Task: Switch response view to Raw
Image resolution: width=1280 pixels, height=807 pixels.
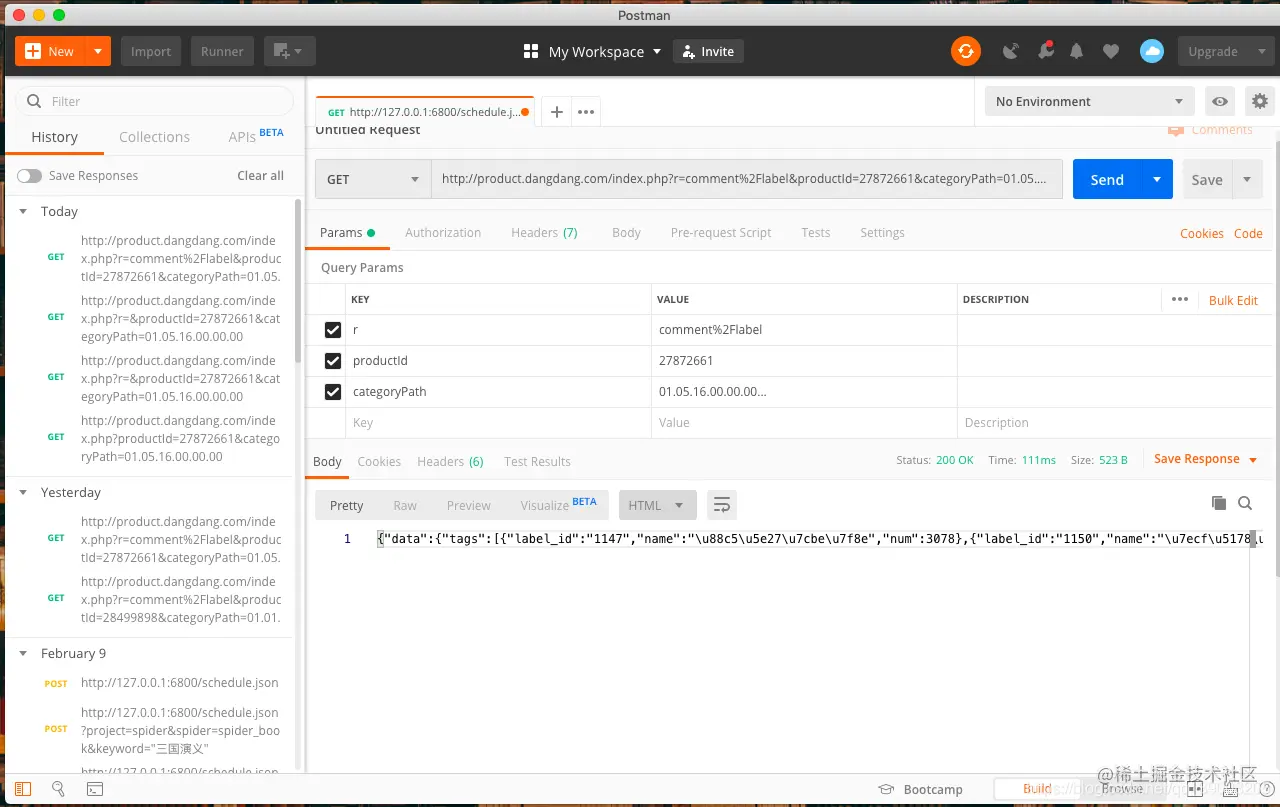Action: click(x=405, y=505)
